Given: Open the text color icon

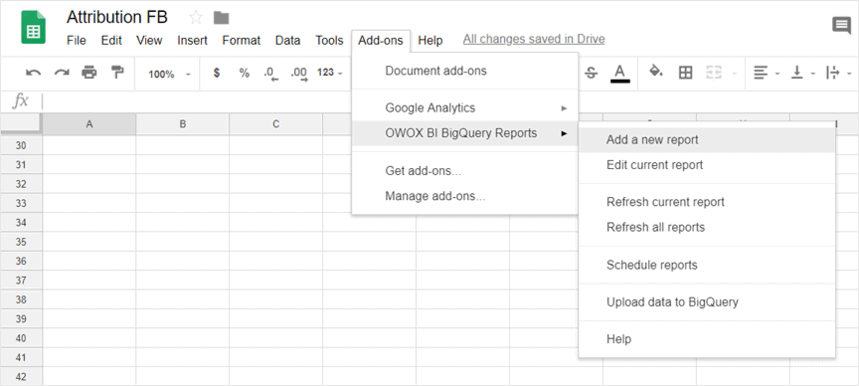Looking at the screenshot, I should [620, 73].
